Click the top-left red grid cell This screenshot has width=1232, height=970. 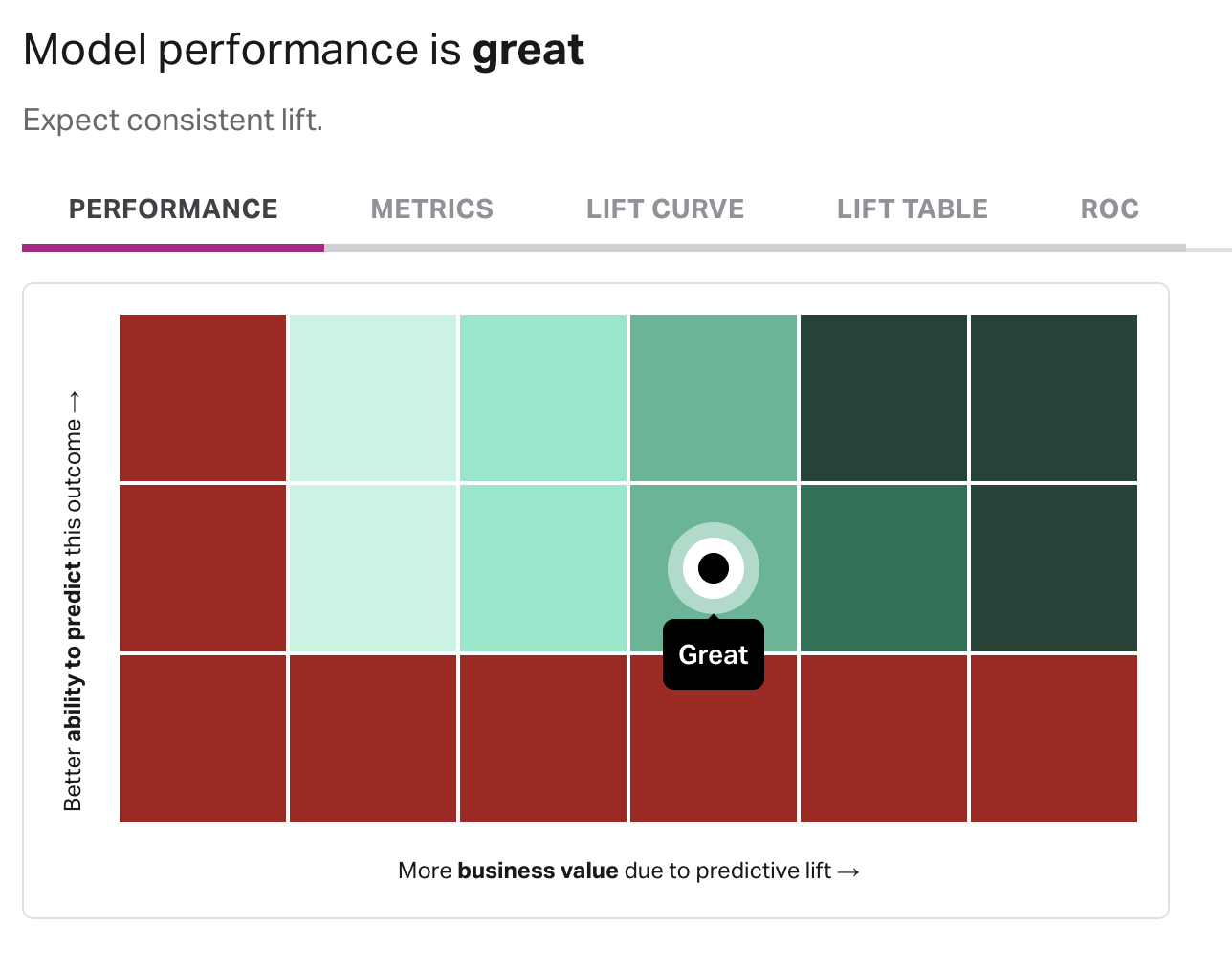coord(203,397)
